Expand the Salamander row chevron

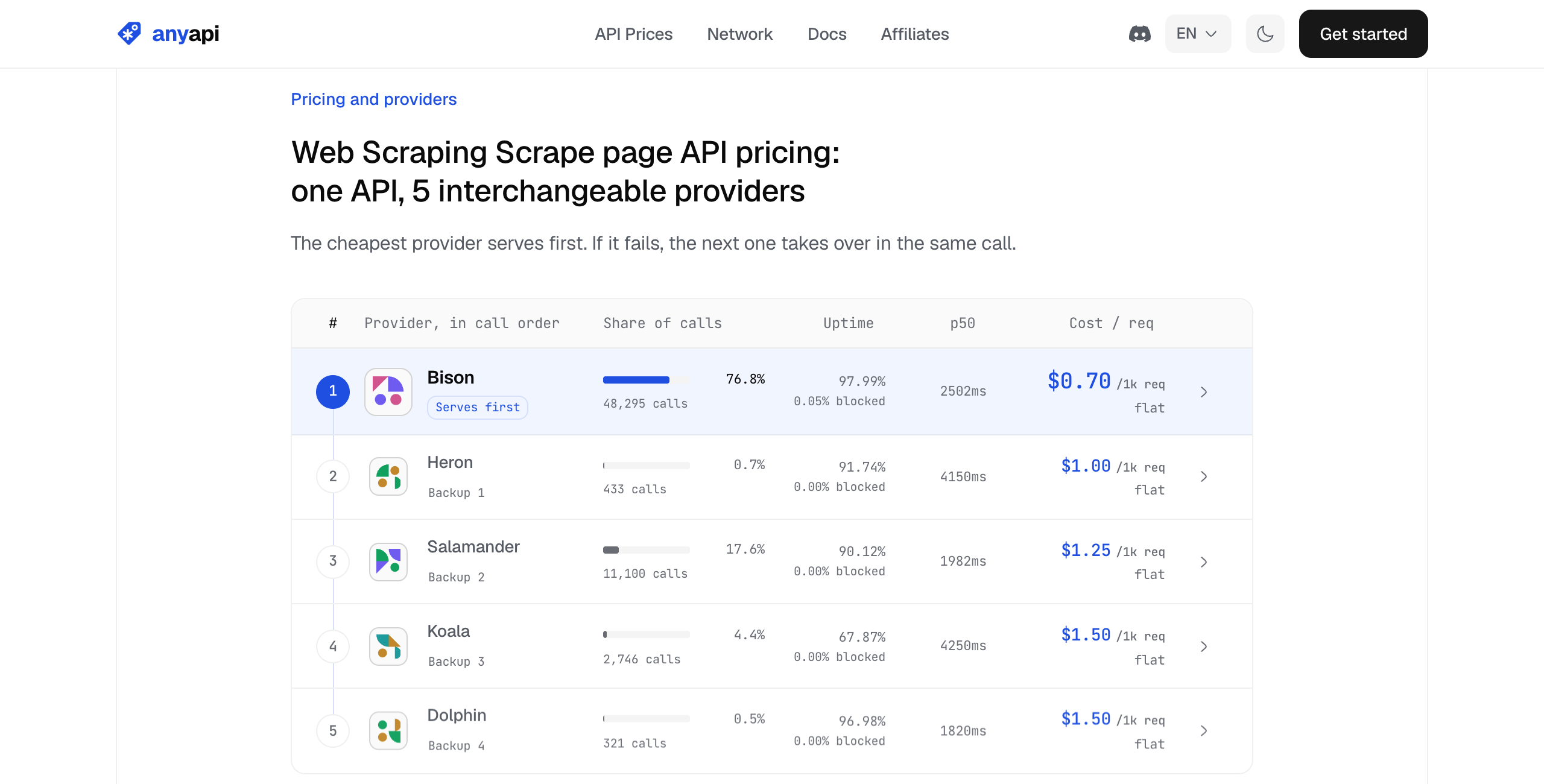[1204, 561]
